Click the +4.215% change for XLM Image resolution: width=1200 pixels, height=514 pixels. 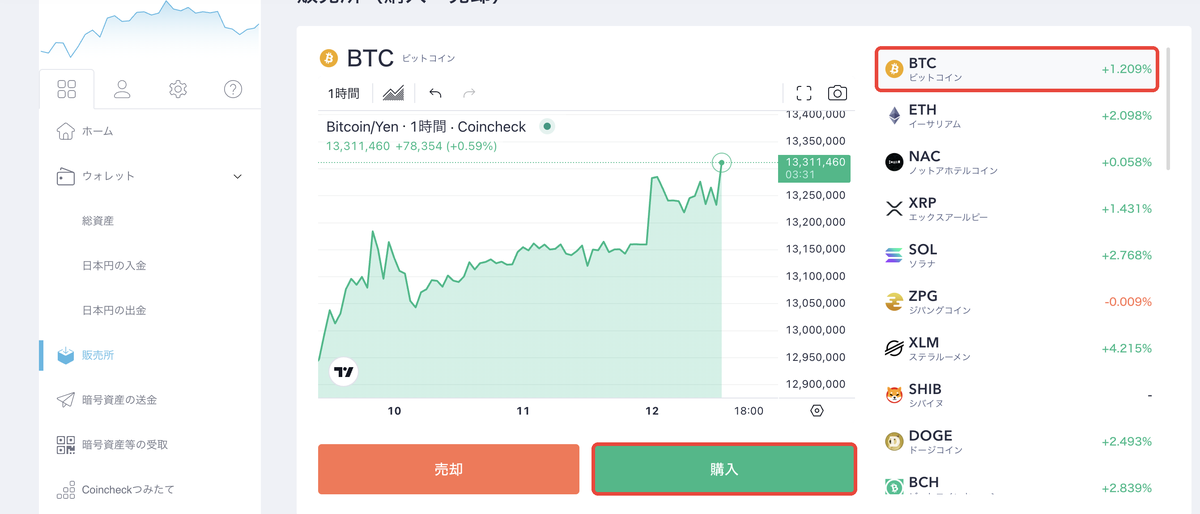pyautogui.click(x=1127, y=348)
